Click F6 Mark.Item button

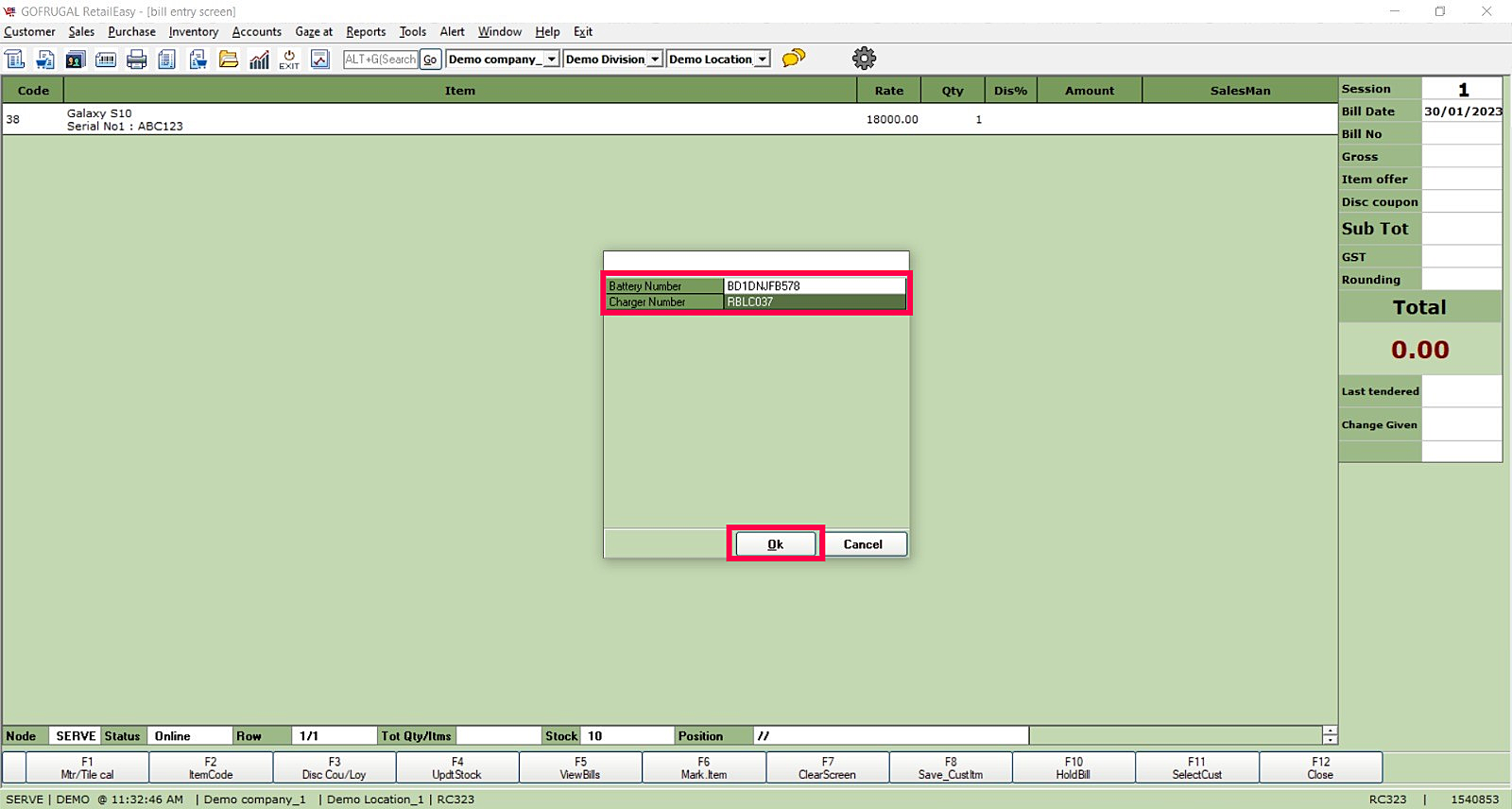point(704,767)
